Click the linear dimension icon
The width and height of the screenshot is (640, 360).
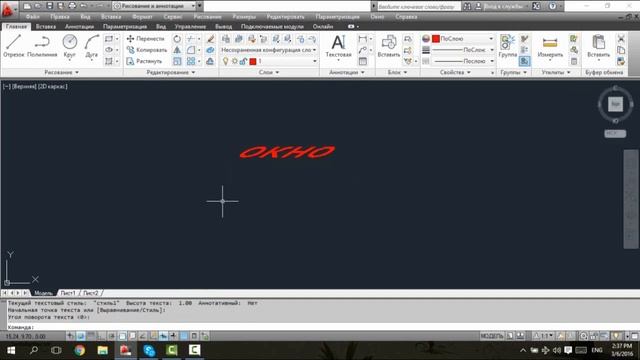click(x=362, y=39)
